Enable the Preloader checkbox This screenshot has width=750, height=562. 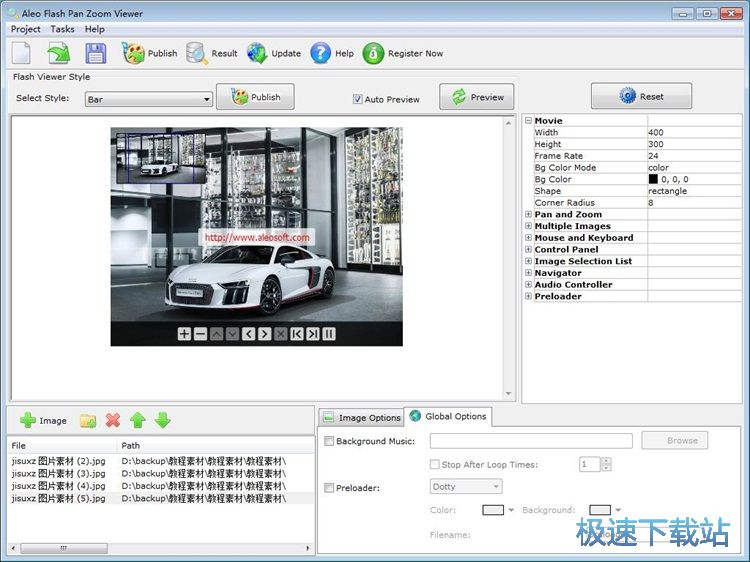[330, 488]
